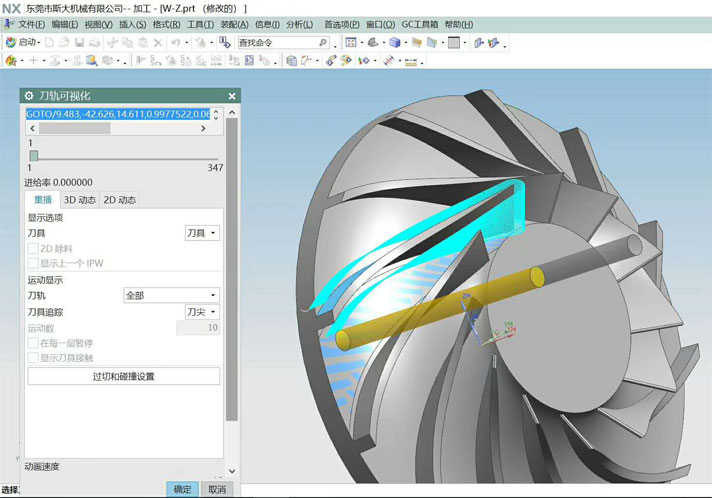
Task: Expand the 刀轨 dropdown showing 全部
Action: click(170, 296)
